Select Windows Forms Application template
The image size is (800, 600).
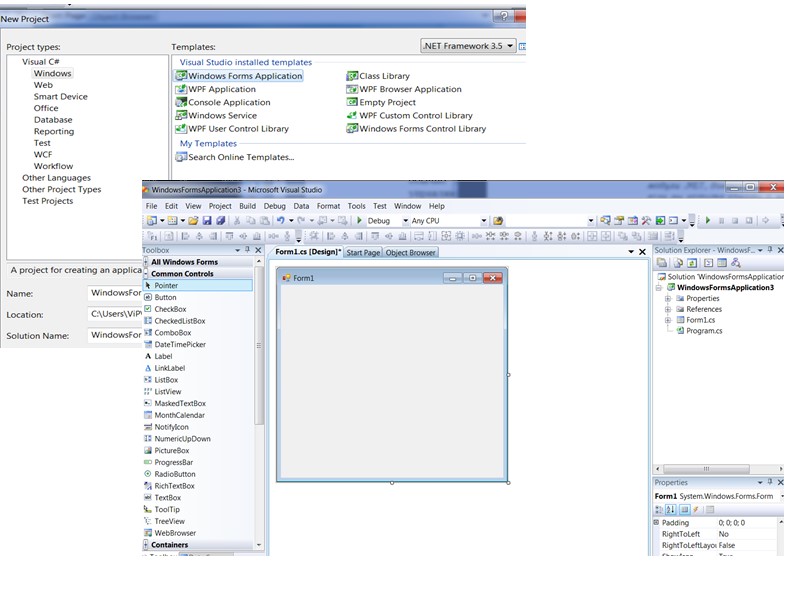click(x=239, y=76)
